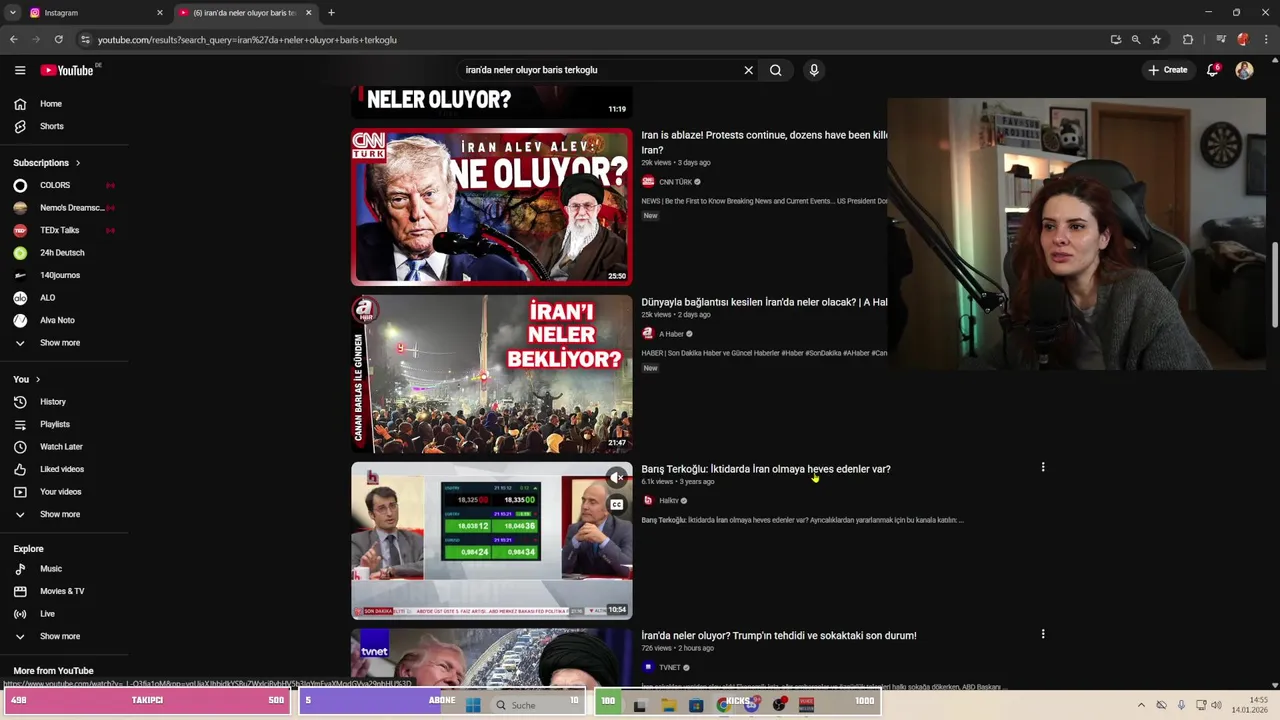The image size is (1280, 720).
Task: Open the TVNET channel link
Action: [669, 667]
